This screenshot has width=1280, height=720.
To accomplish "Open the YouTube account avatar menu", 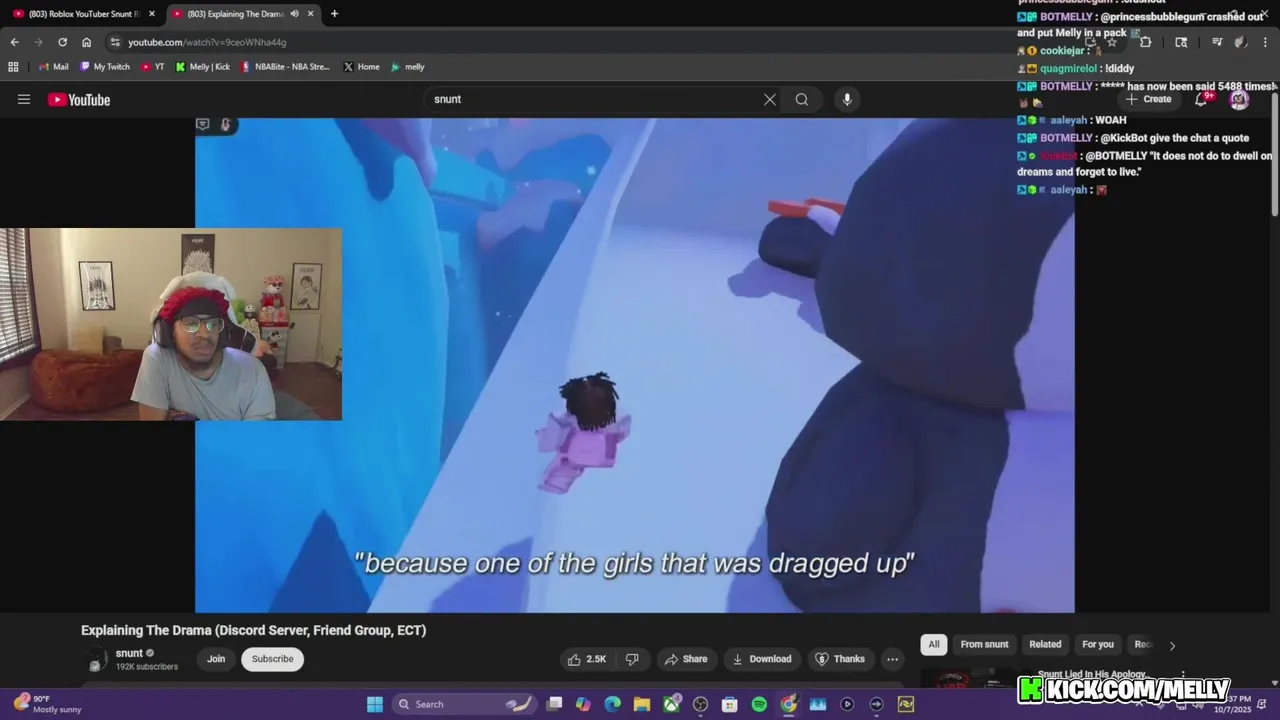I will pos(1239,99).
